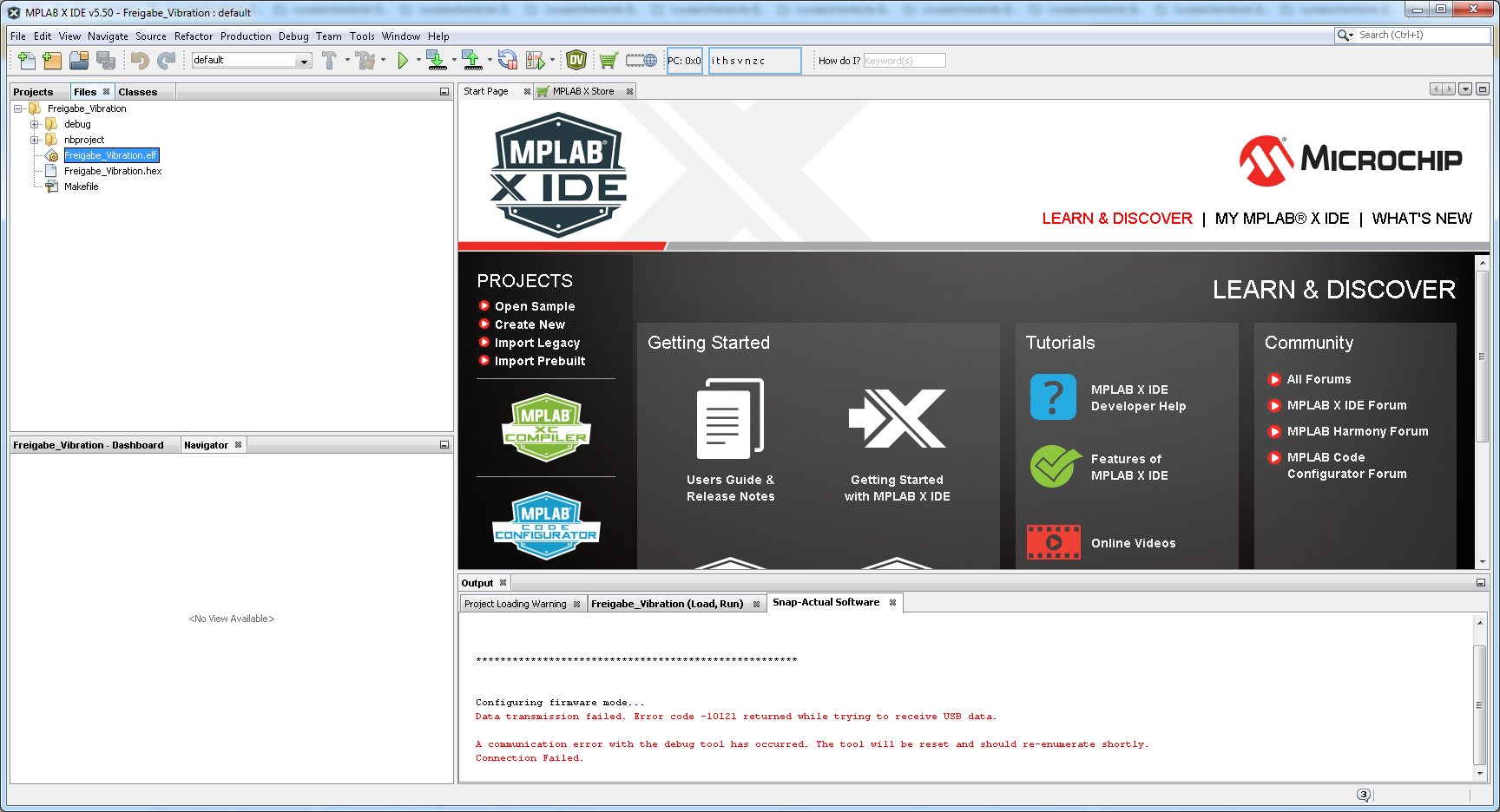Switch to MPLAB X Store tab
The image size is (1500, 812).
pyautogui.click(x=584, y=91)
